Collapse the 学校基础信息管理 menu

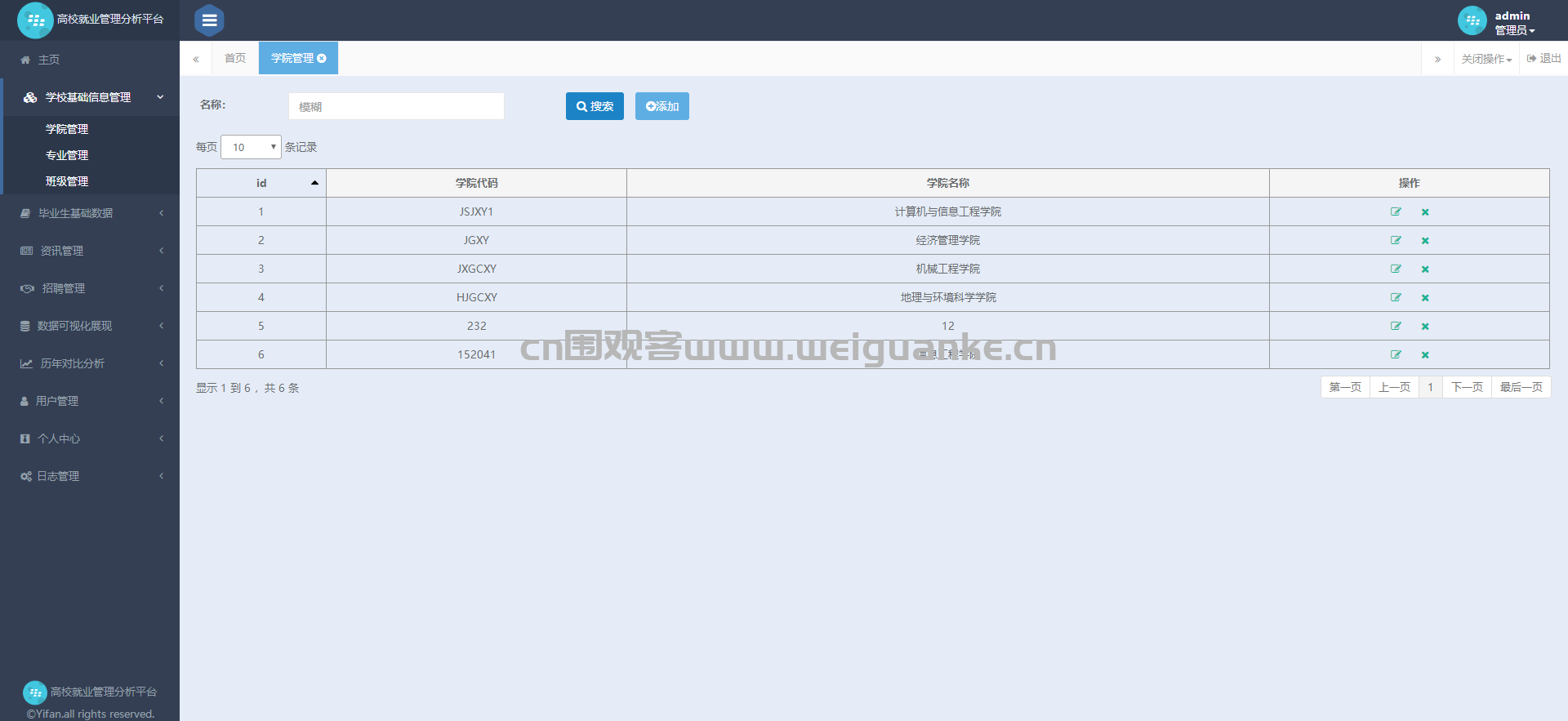tap(90, 97)
